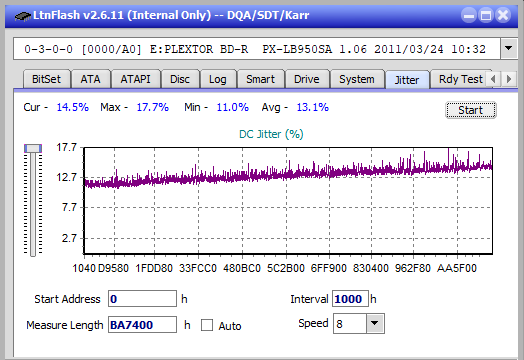524x360 pixels.
Task: Switch to the BitSet tab
Action: click(46, 79)
